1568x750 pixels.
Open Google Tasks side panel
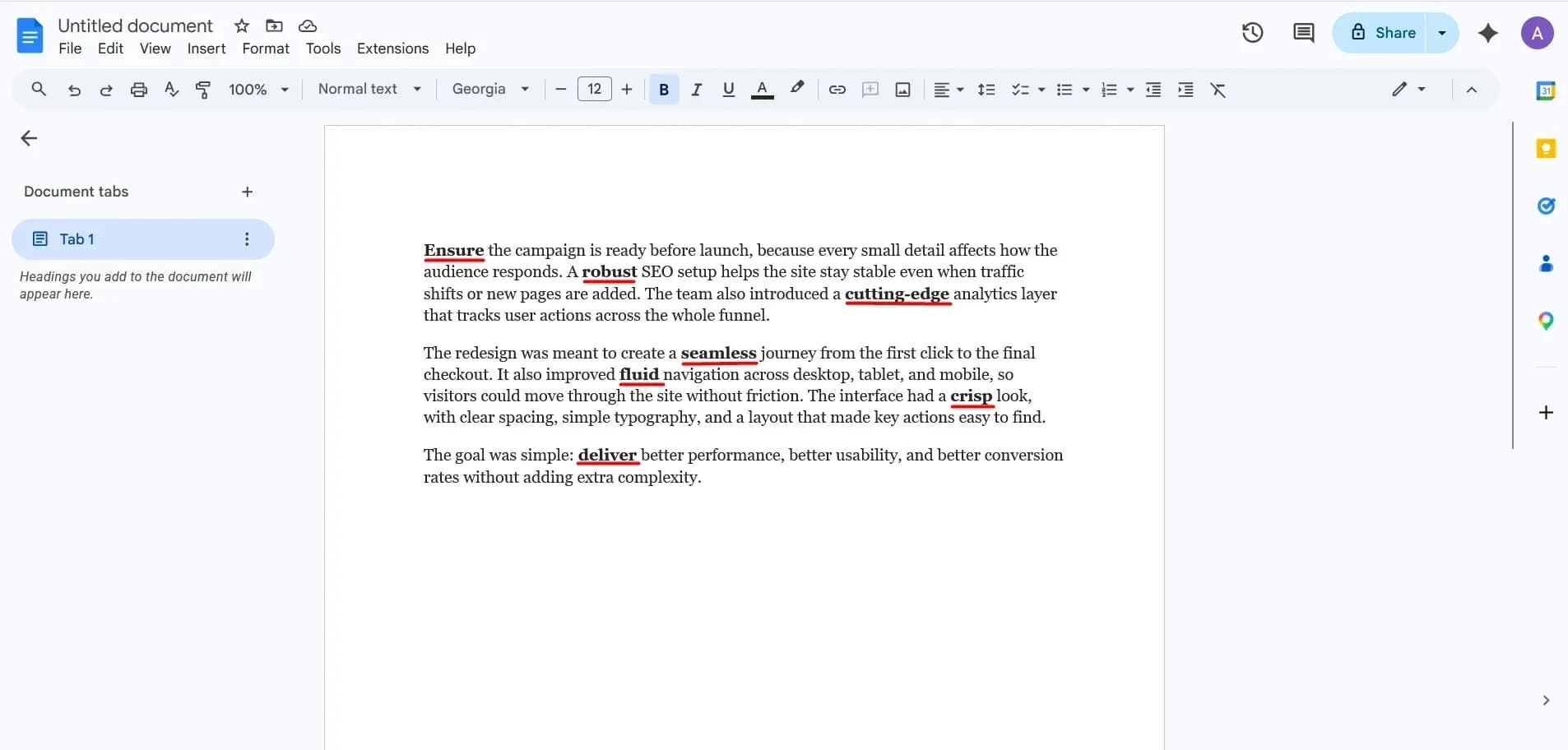[1546, 206]
